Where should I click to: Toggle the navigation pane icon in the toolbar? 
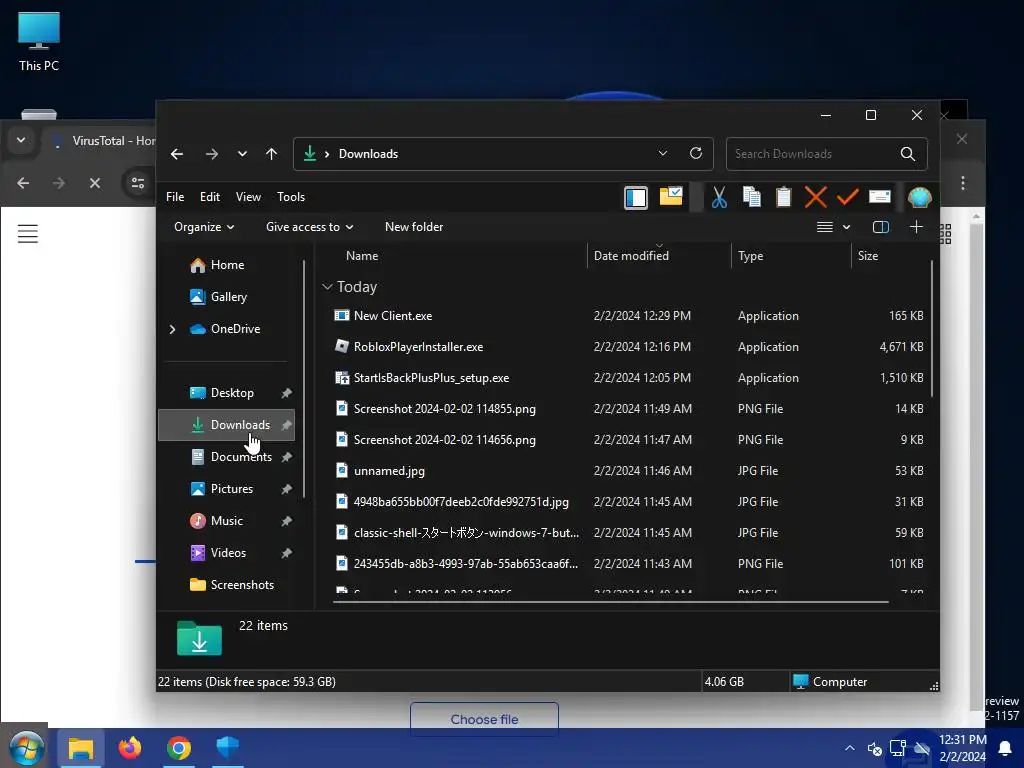635,197
